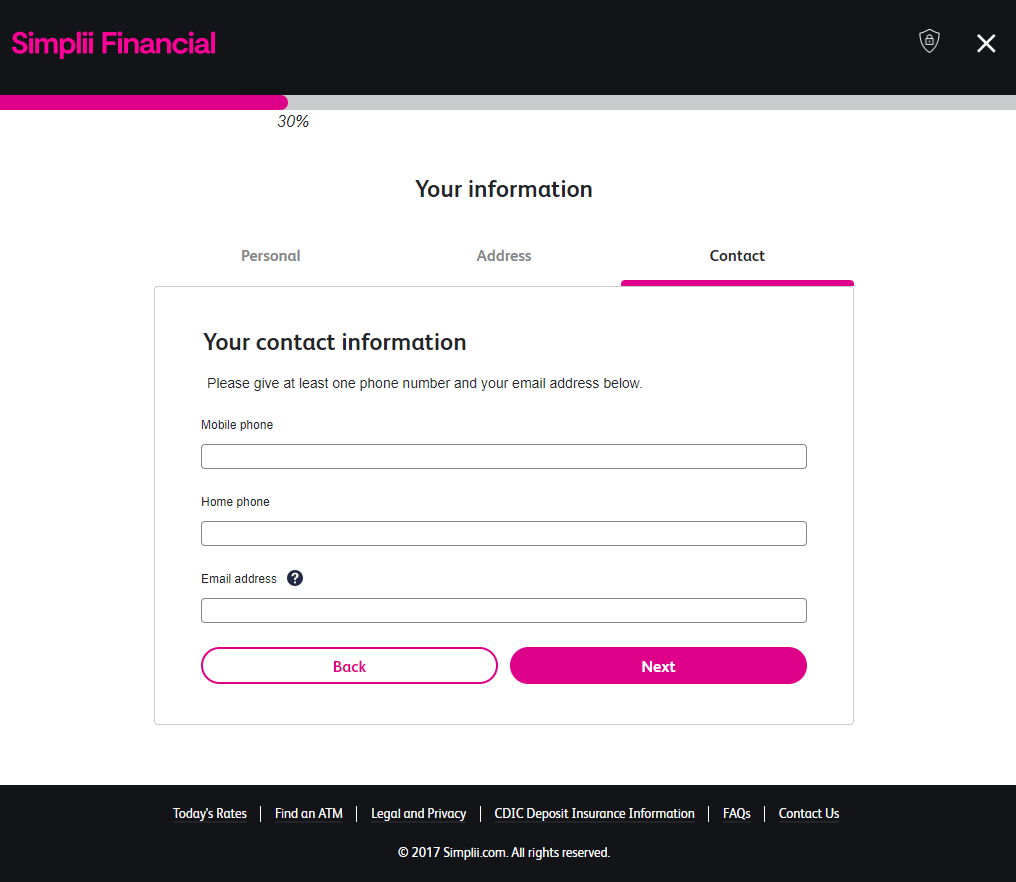Image resolution: width=1016 pixels, height=882 pixels.
Task: Open Today's Rates footer link
Action: click(x=210, y=814)
